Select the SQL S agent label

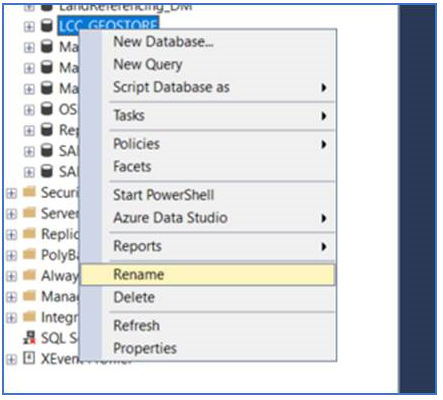pyautogui.click(x=59, y=338)
